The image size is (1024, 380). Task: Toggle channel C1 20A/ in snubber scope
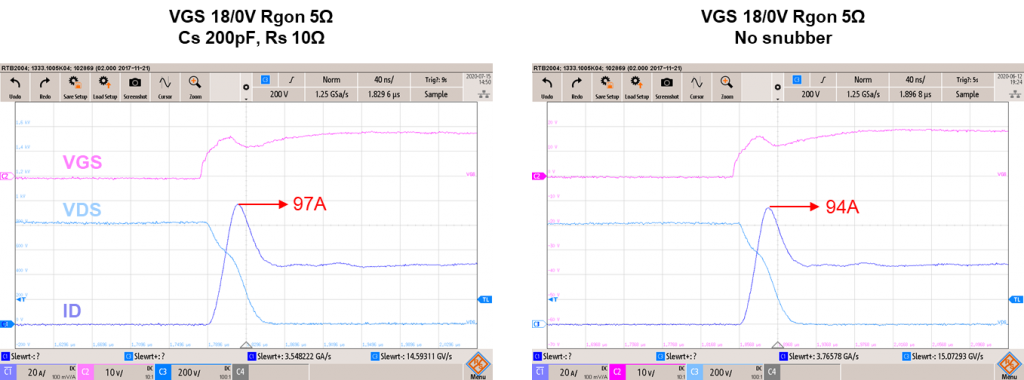26,372
